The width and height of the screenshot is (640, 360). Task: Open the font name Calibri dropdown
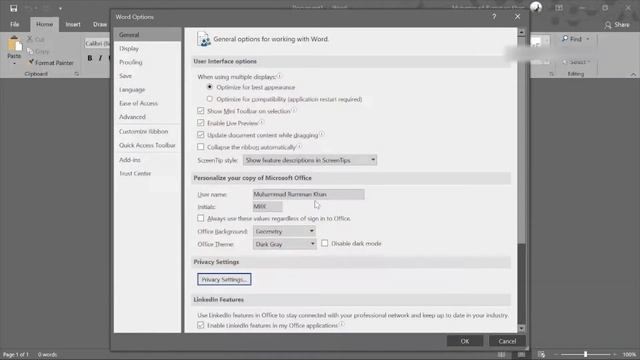click(97, 43)
